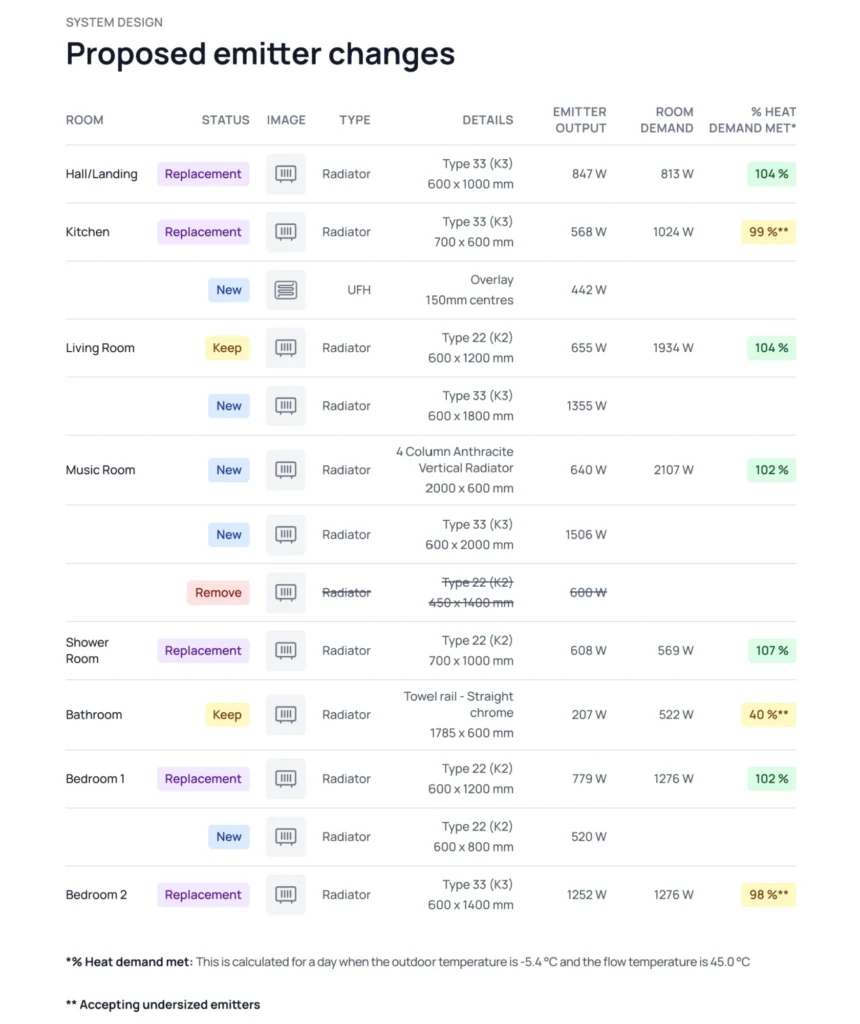Viewport: 860px width, 1024px height.
Task: Click the % Heat Demand Met column header
Action: point(753,120)
